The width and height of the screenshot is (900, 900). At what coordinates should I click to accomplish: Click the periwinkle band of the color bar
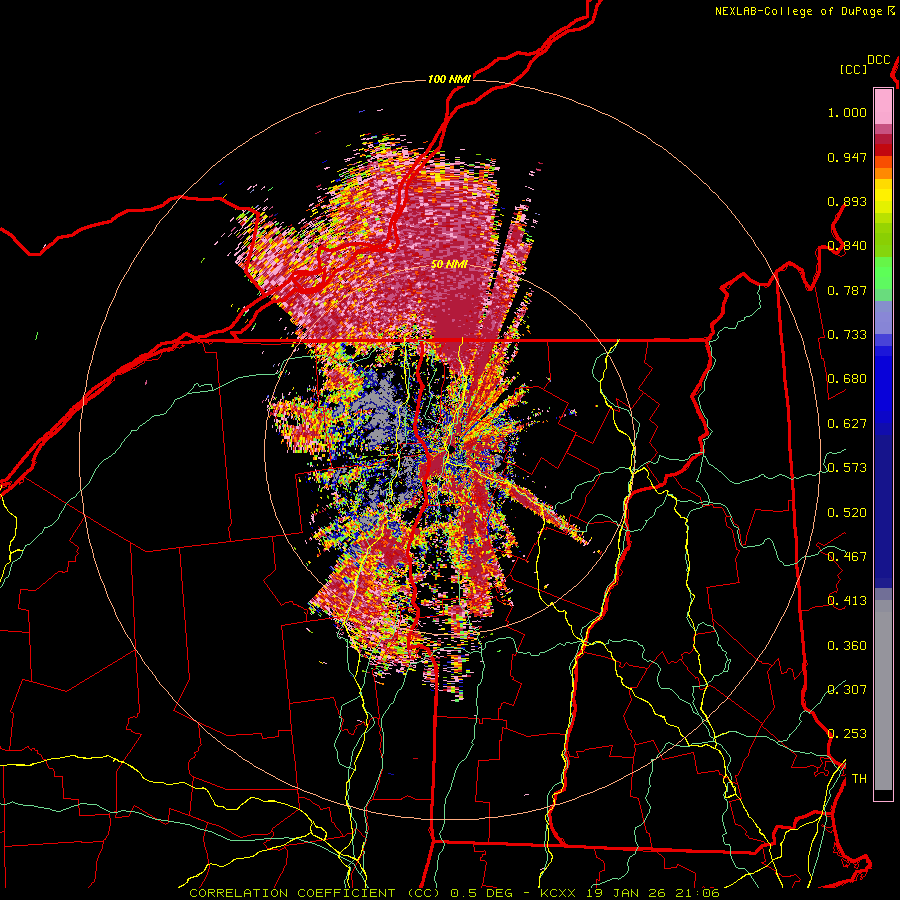pyautogui.click(x=883, y=317)
